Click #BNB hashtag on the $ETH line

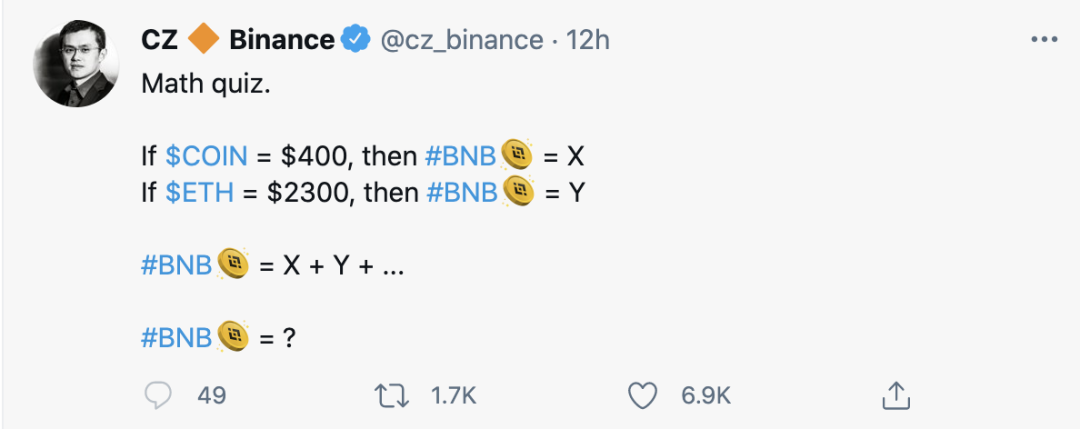(x=462, y=192)
